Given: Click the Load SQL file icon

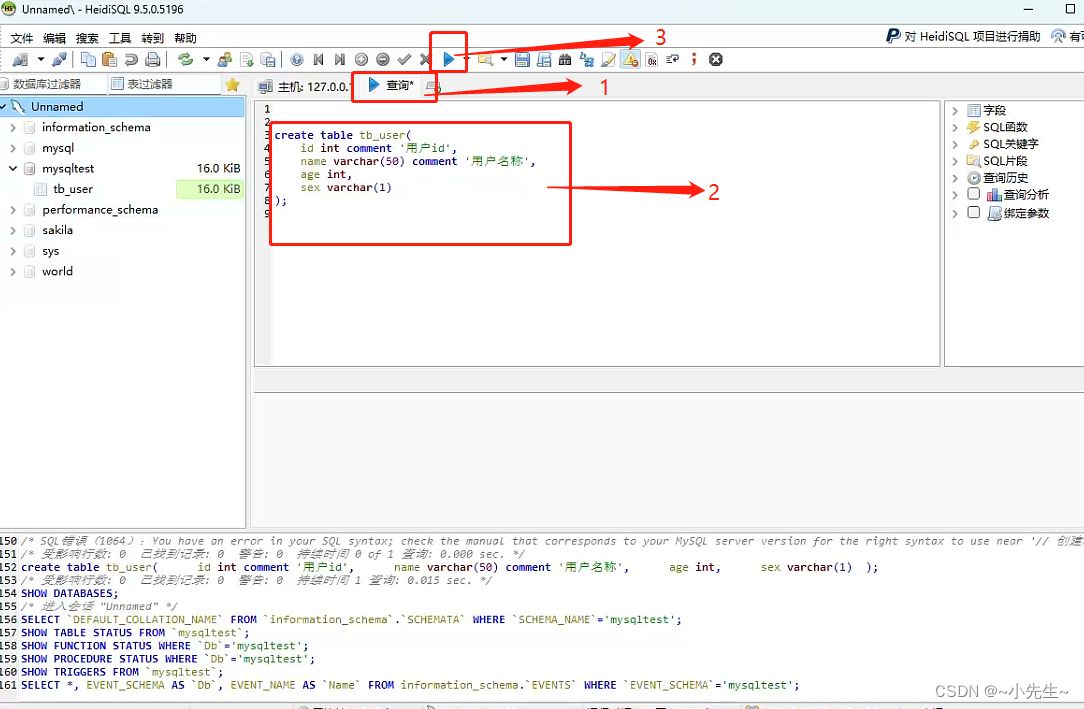Looking at the screenshot, I should coord(246,60).
